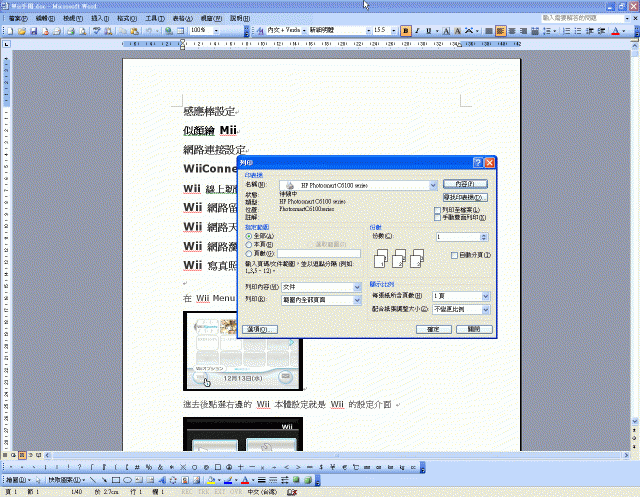
Task: Click the Insert WordArt icon
Action: tap(162, 480)
